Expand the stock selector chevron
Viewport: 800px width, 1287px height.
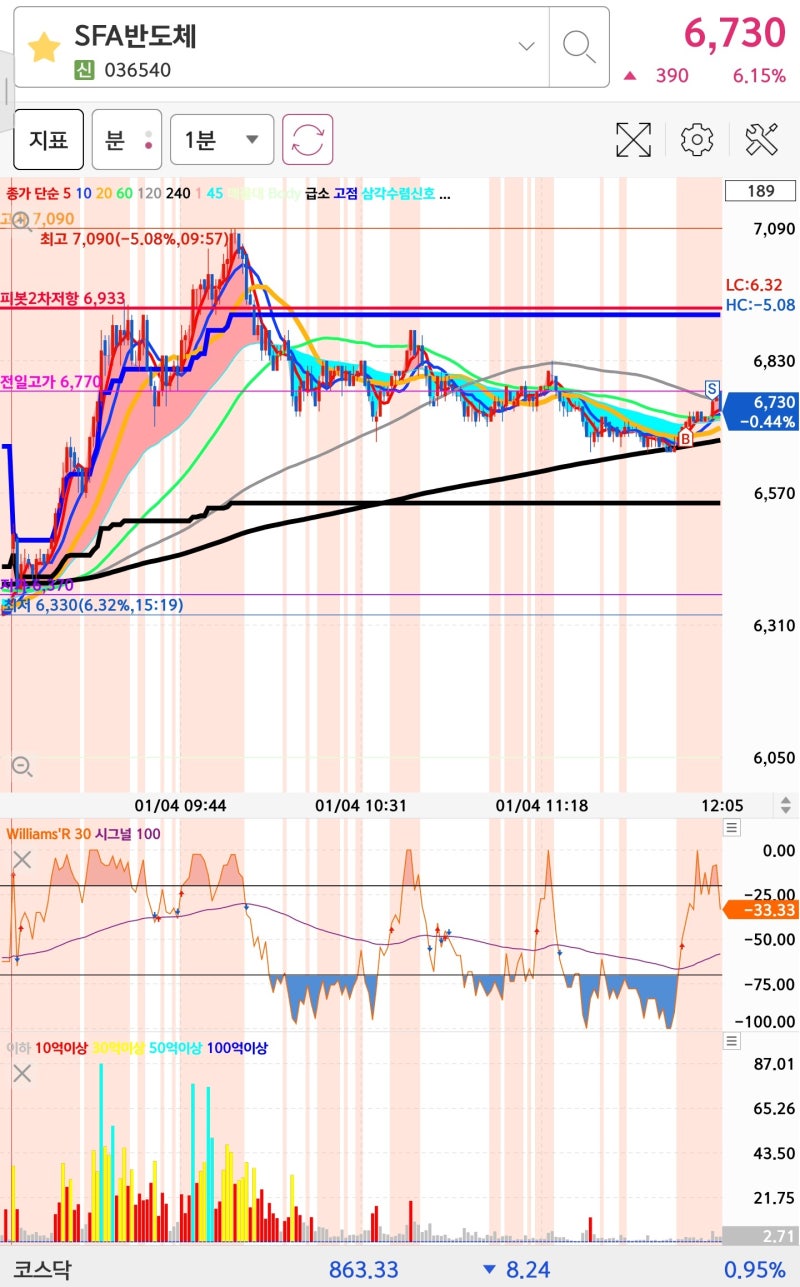526,46
